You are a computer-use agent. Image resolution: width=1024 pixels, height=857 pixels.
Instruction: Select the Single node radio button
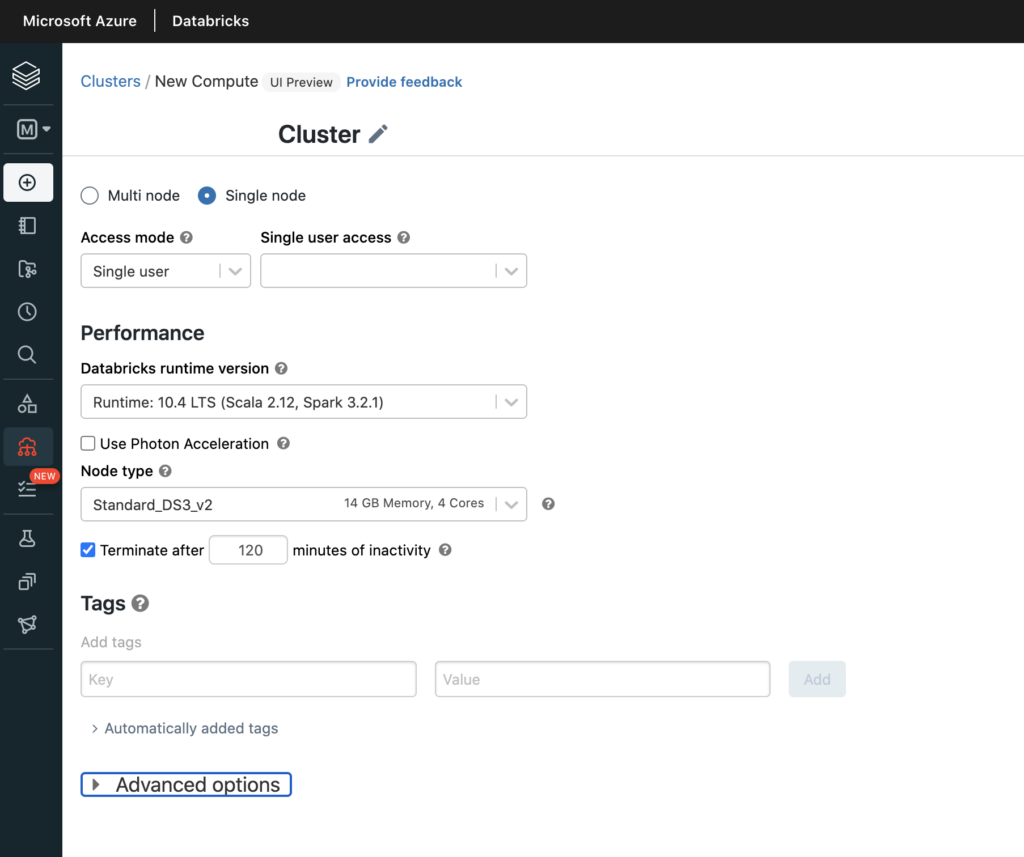coord(207,196)
